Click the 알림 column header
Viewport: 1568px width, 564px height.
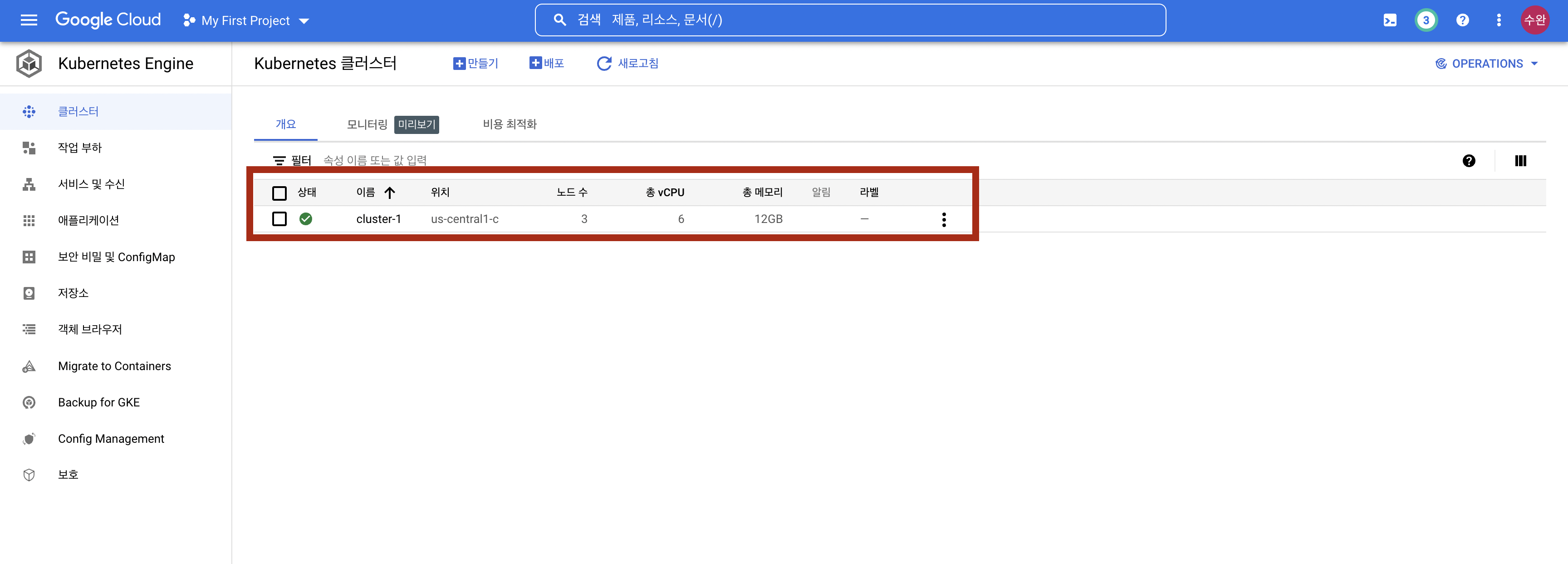point(821,193)
